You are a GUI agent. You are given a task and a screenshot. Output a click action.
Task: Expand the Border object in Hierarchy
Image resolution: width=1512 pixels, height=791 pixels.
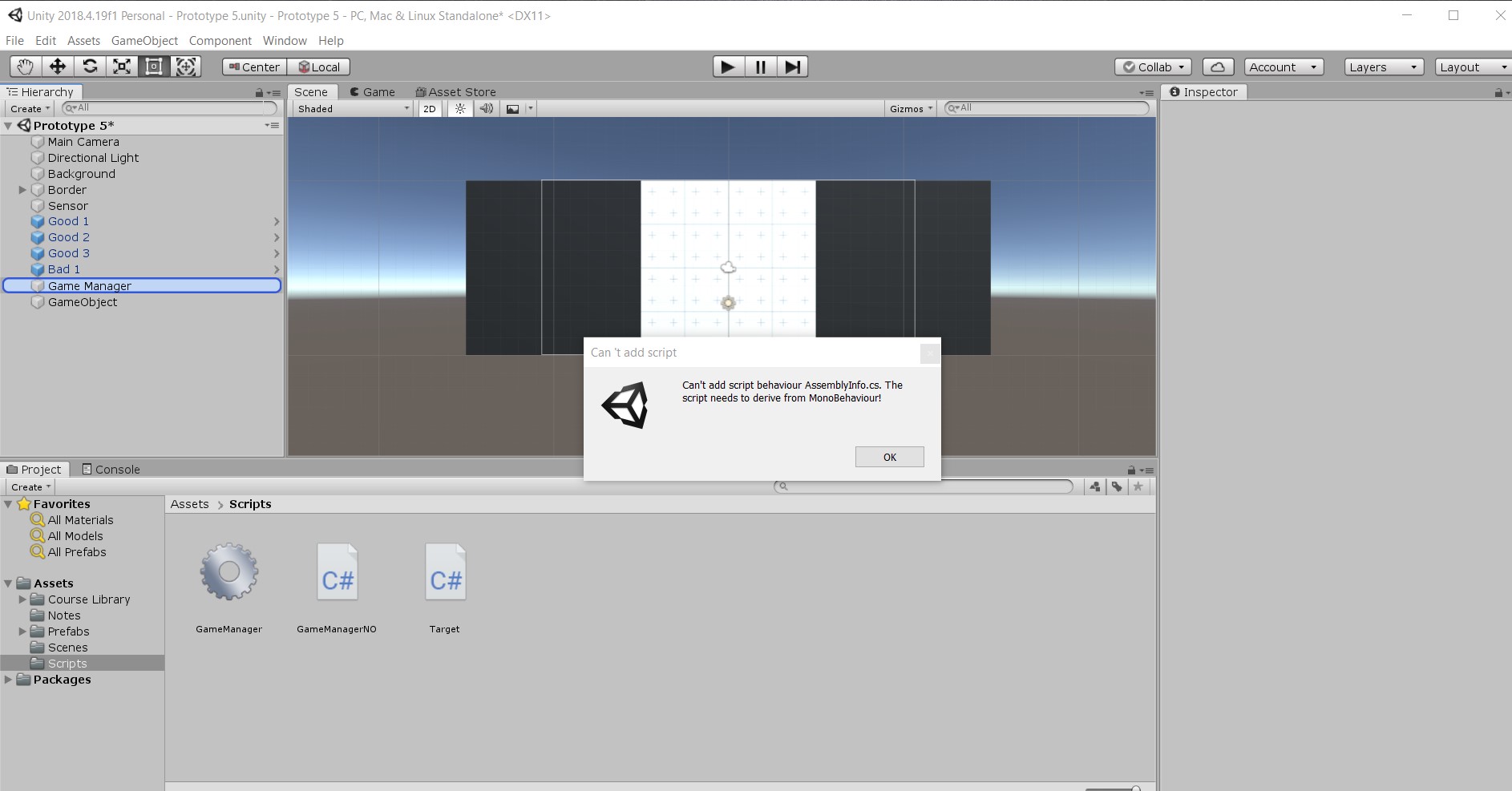[x=22, y=190]
